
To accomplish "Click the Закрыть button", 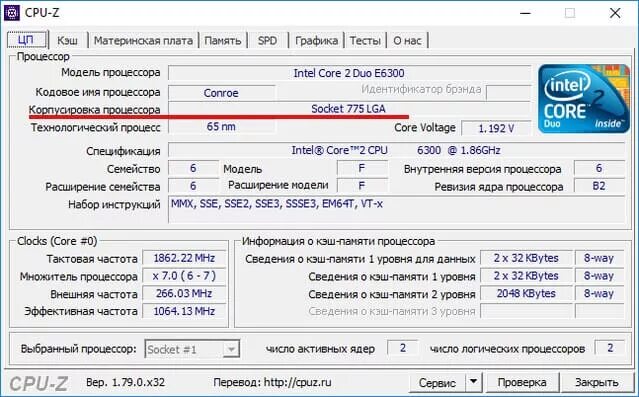I will tap(597, 382).
